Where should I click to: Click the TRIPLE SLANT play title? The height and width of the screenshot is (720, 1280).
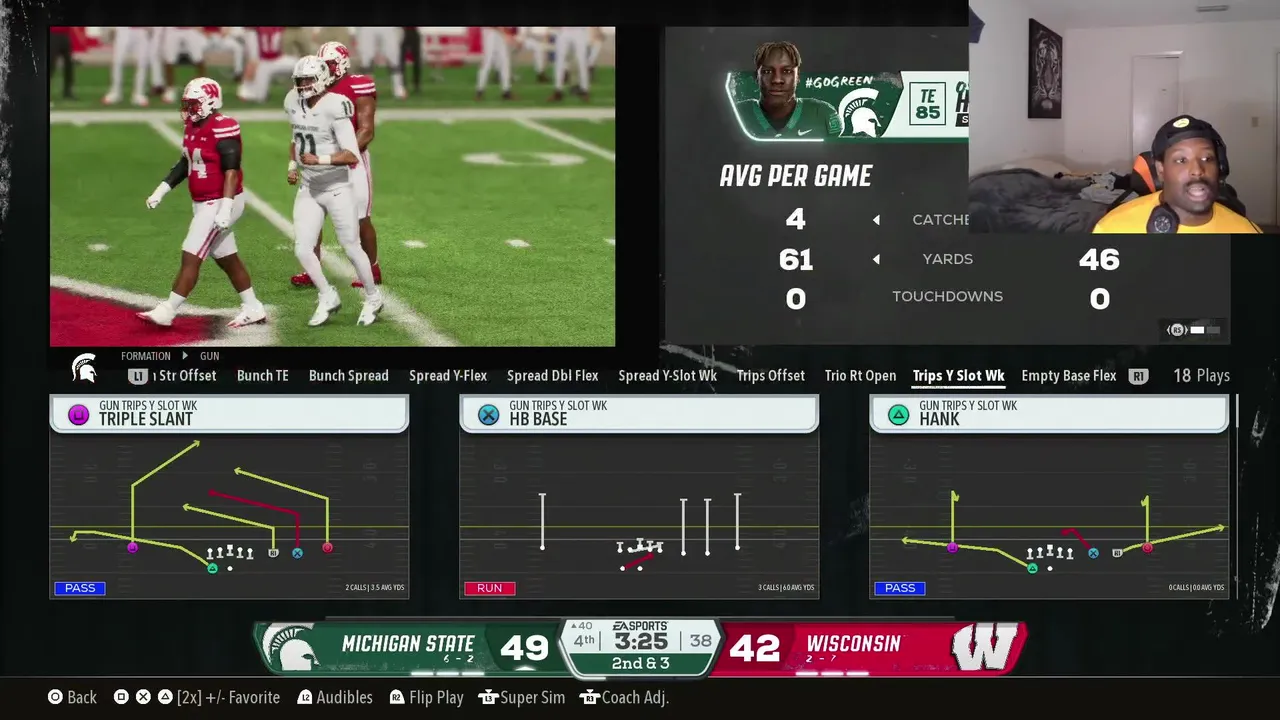coord(146,420)
